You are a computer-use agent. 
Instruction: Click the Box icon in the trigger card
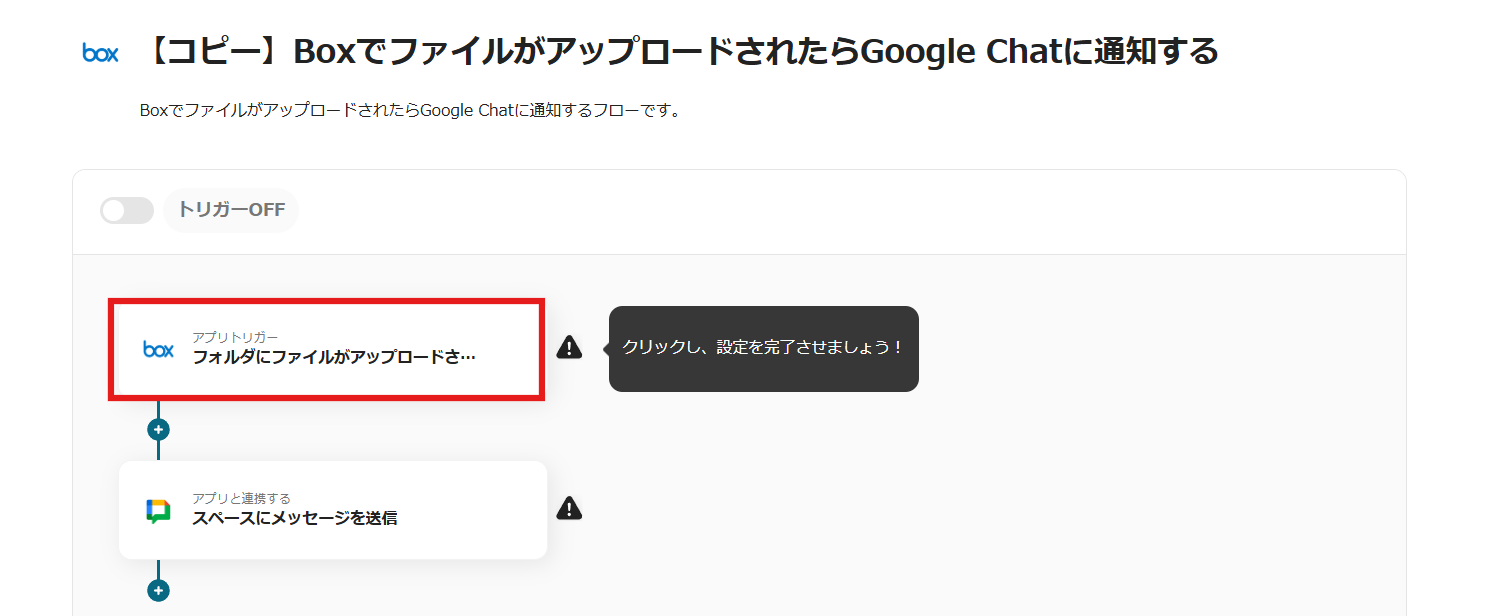tap(158, 349)
